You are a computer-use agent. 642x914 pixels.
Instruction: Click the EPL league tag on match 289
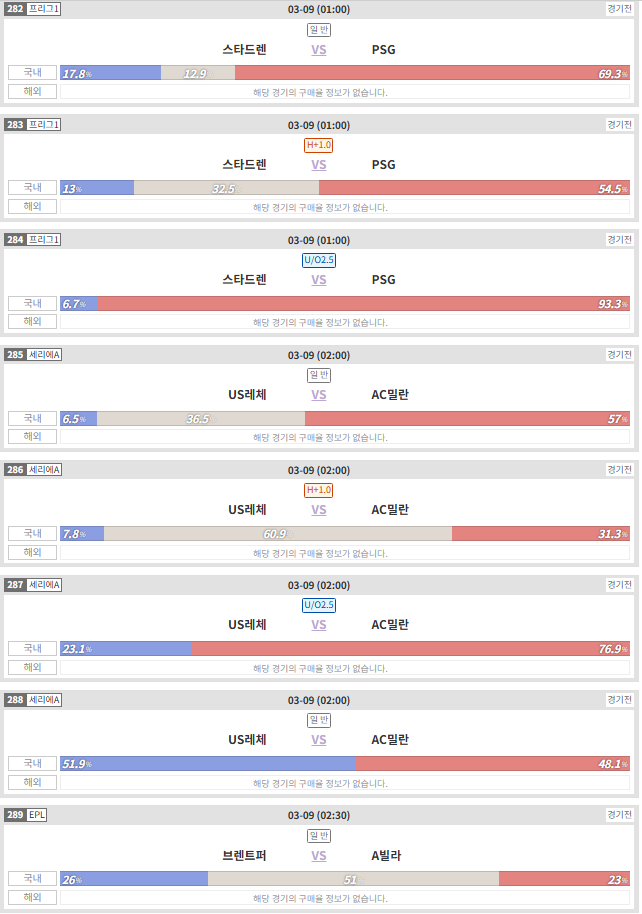[37, 815]
